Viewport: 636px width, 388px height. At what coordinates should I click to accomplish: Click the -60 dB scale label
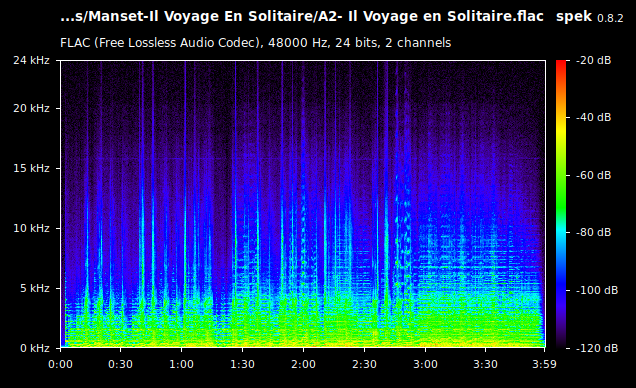(x=593, y=175)
